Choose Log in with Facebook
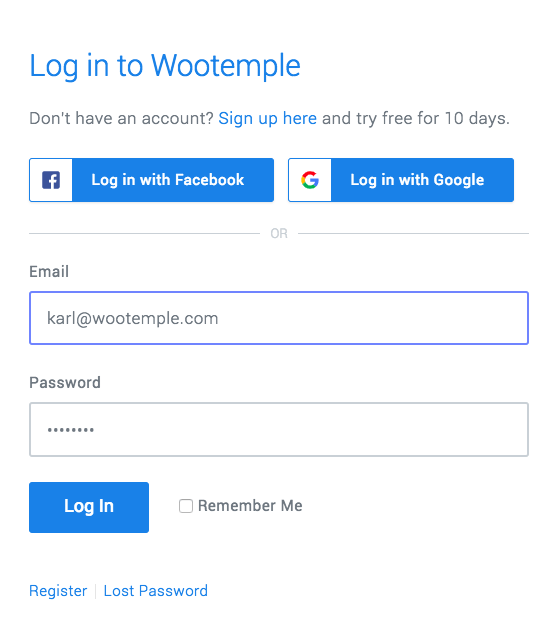 pyautogui.click(x=151, y=180)
